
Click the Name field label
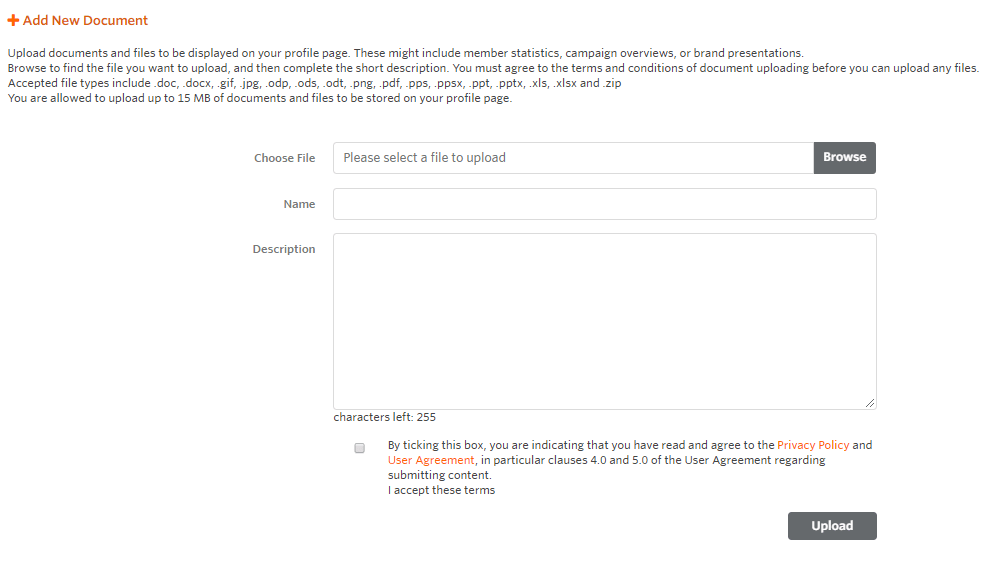click(x=299, y=204)
